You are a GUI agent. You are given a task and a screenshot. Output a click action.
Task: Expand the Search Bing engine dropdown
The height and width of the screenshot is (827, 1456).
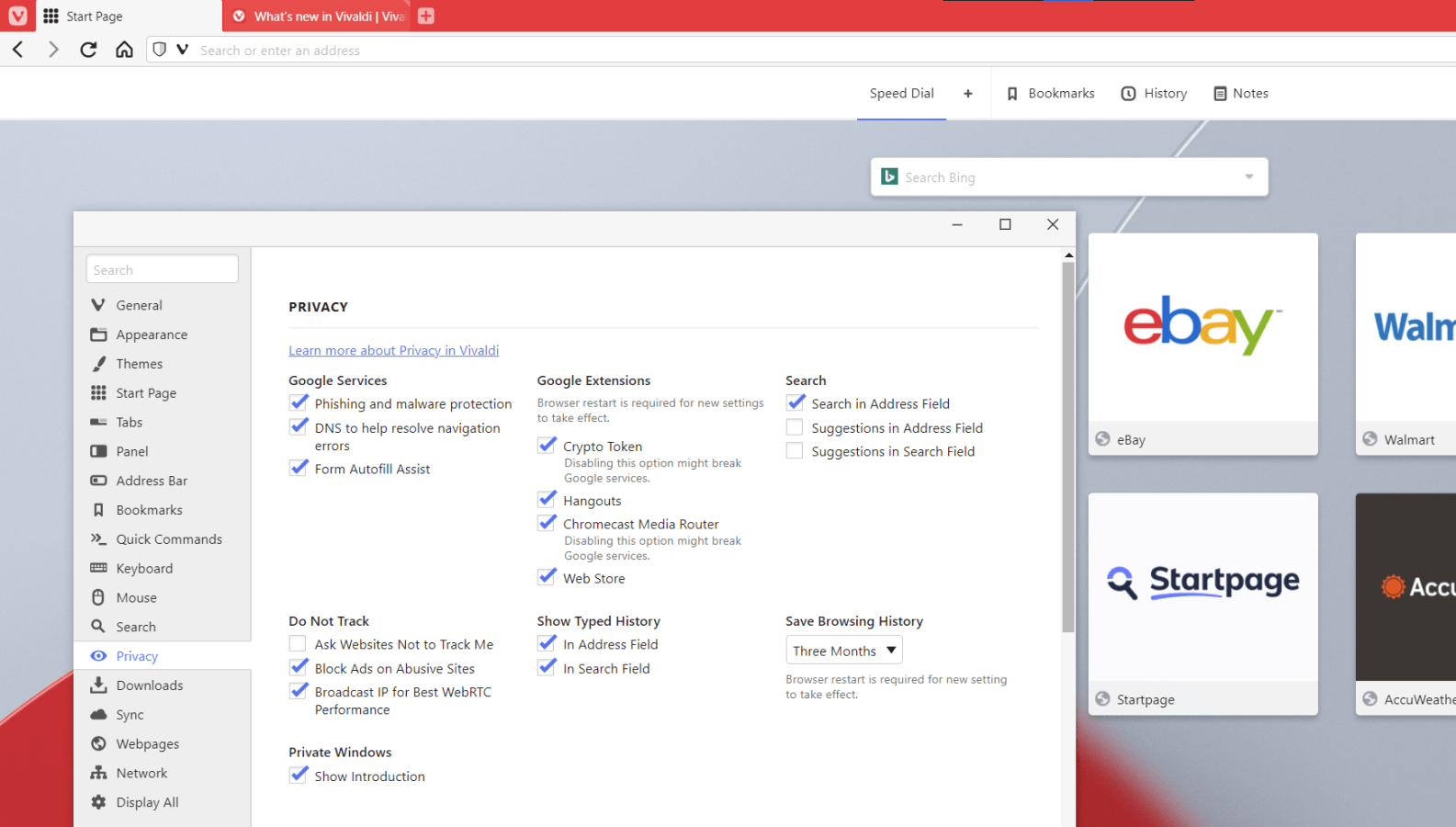(1249, 176)
